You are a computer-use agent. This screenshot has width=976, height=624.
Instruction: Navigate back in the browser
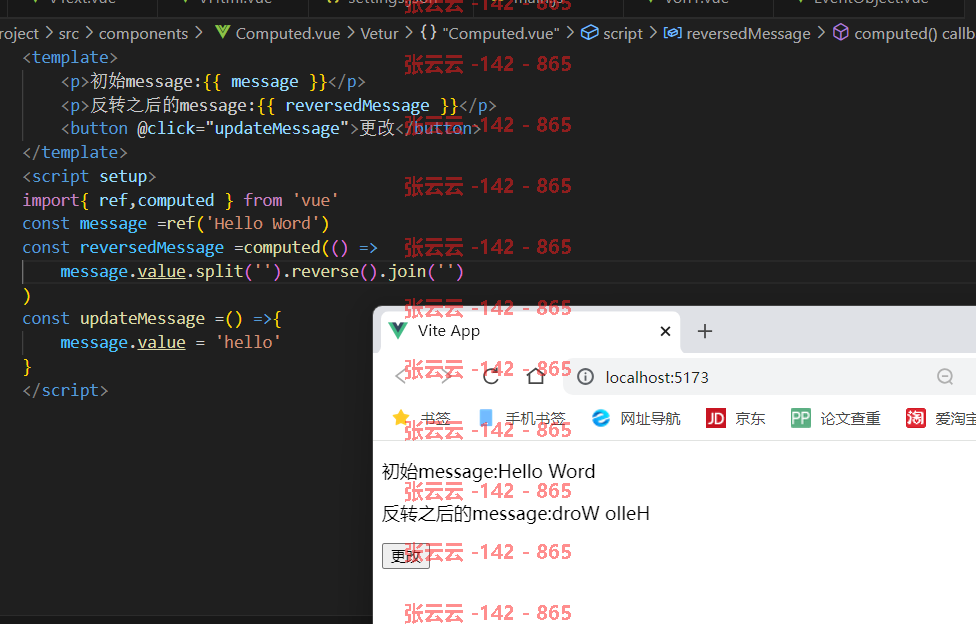coord(400,376)
